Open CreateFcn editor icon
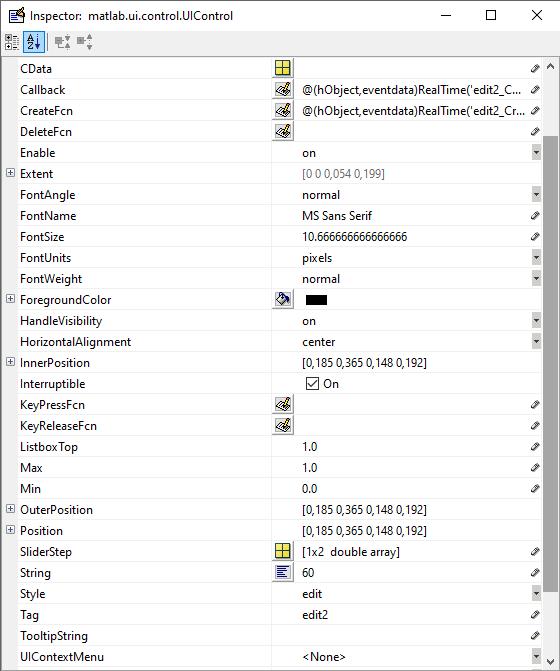Image resolution: width=560 pixels, height=671 pixels. (x=283, y=110)
